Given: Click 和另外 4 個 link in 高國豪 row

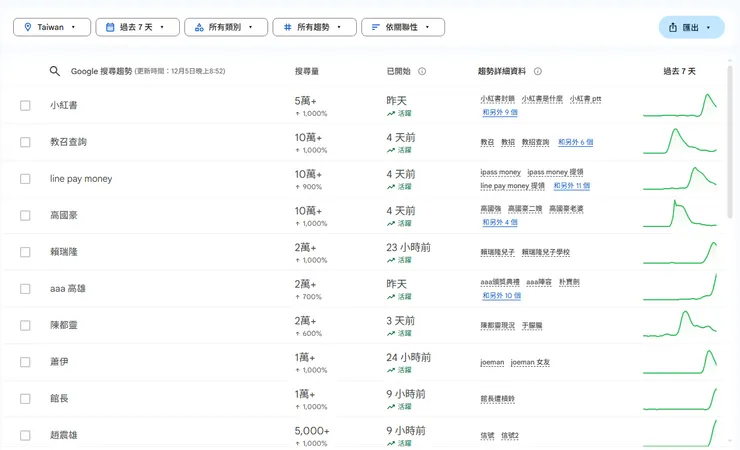Looking at the screenshot, I should point(500,222).
